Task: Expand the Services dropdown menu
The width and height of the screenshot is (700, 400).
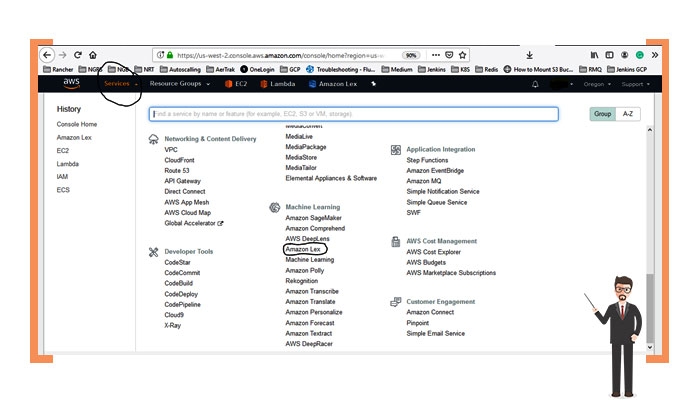Action: tap(119, 84)
